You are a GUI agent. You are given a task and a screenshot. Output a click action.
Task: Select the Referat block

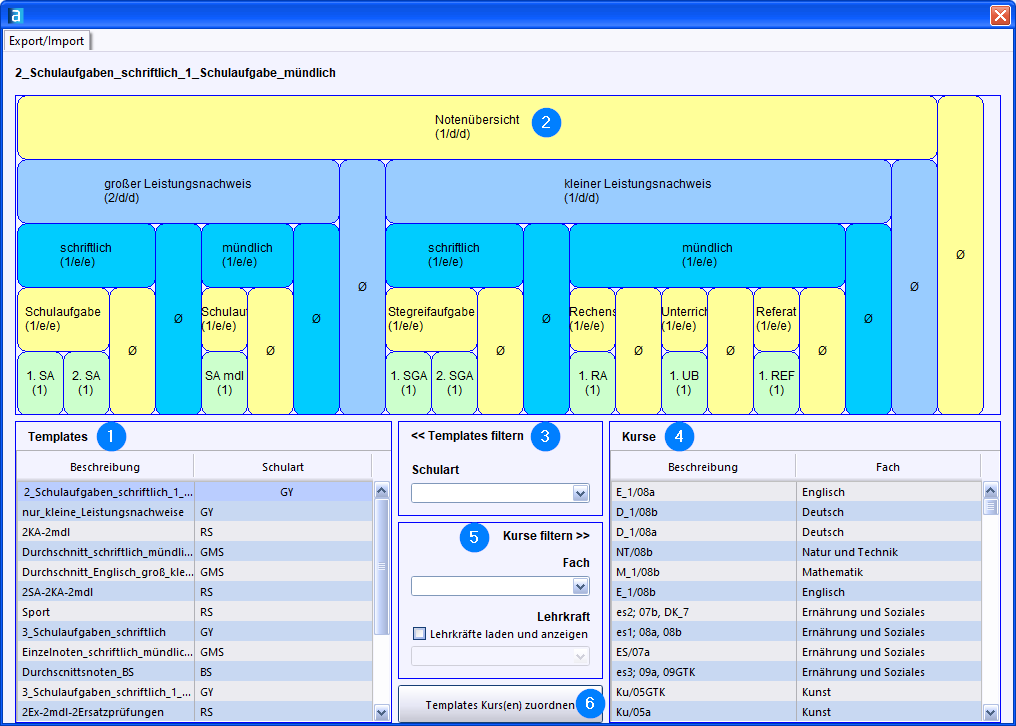pos(776,319)
